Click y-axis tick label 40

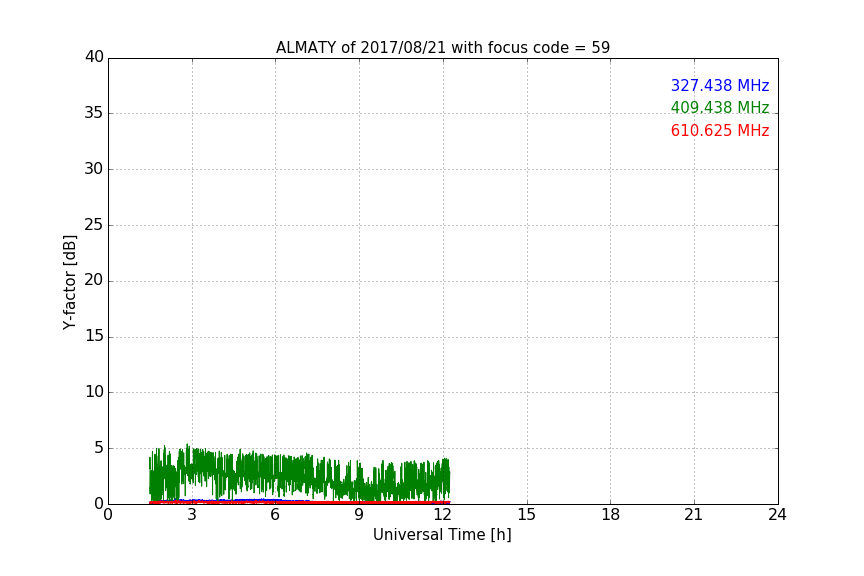[x=94, y=57]
